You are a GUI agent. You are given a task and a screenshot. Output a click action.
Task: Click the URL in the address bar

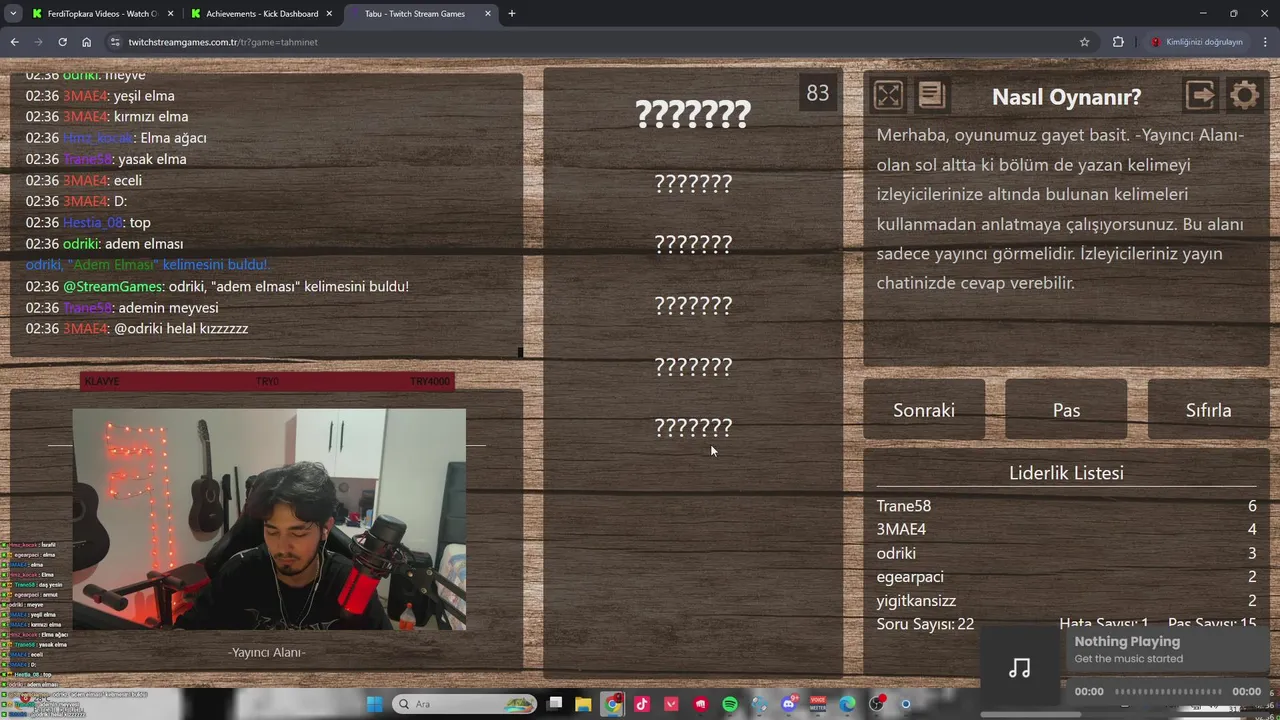click(223, 42)
